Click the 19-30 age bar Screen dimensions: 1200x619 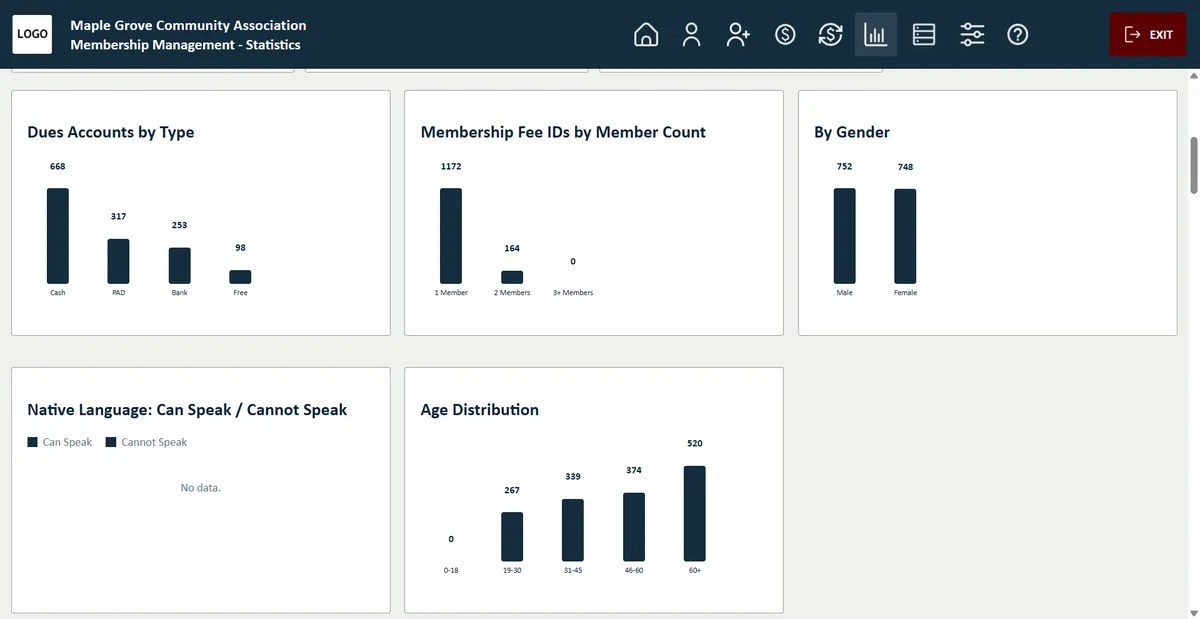click(x=512, y=537)
